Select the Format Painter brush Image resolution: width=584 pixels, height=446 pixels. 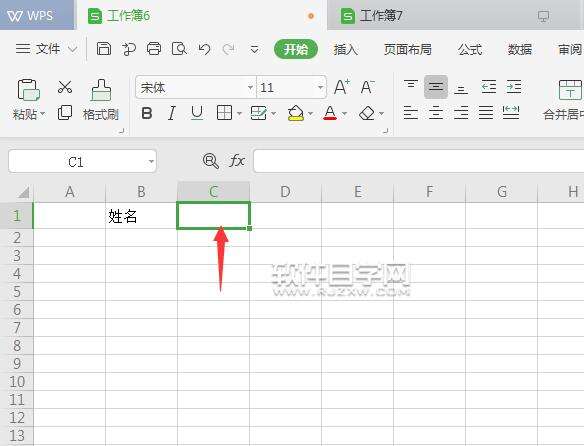click(x=101, y=90)
